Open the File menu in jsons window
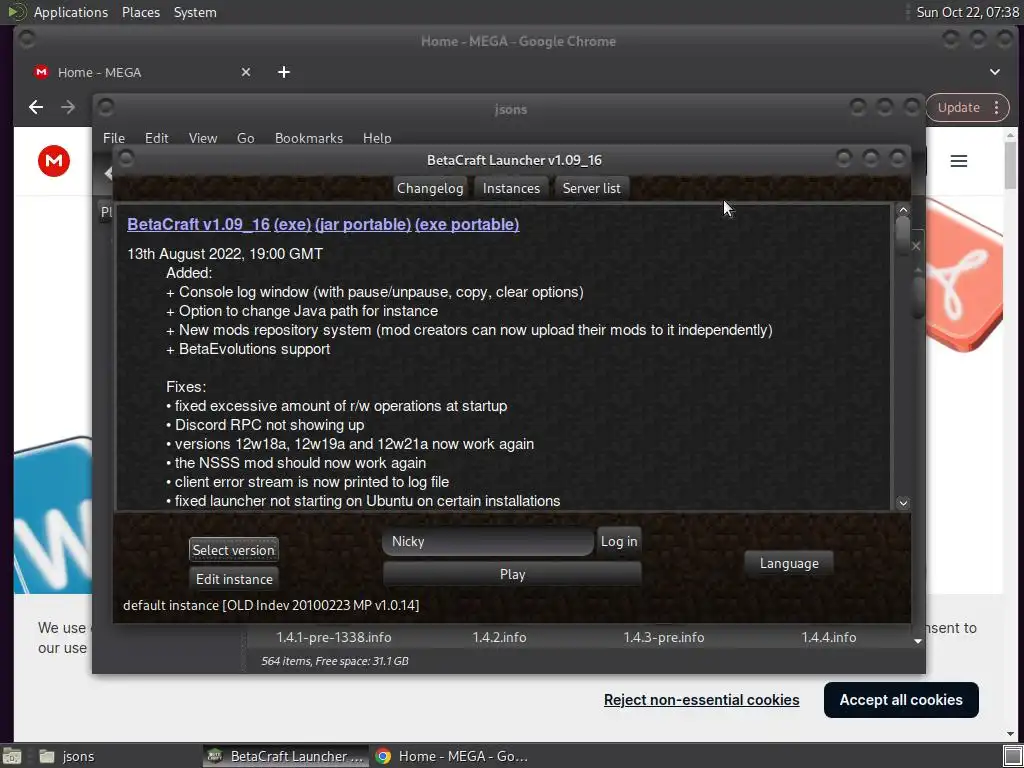This screenshot has width=1024, height=768. coord(114,138)
